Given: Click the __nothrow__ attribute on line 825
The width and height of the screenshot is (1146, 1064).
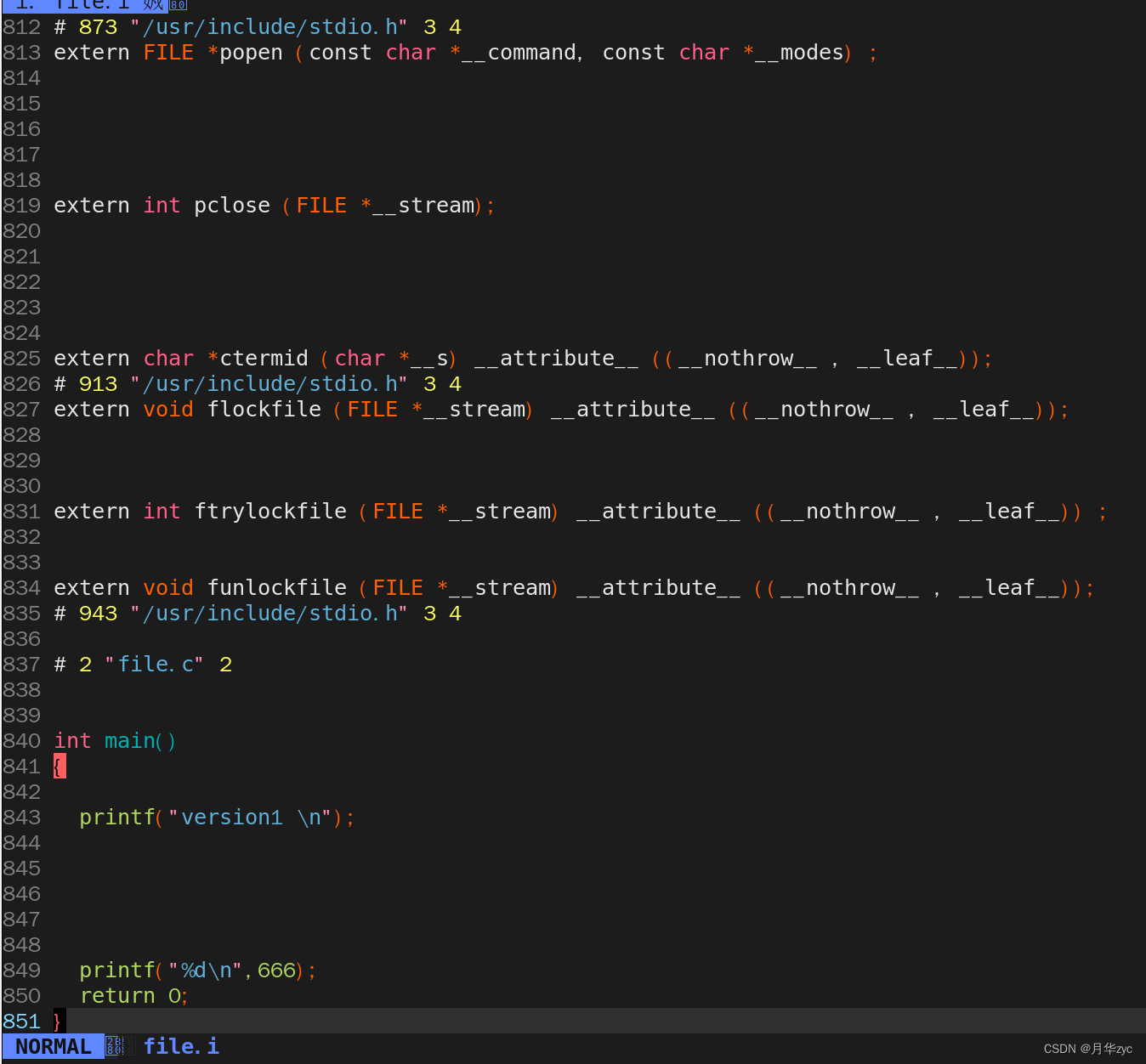Looking at the screenshot, I should click(x=747, y=359).
